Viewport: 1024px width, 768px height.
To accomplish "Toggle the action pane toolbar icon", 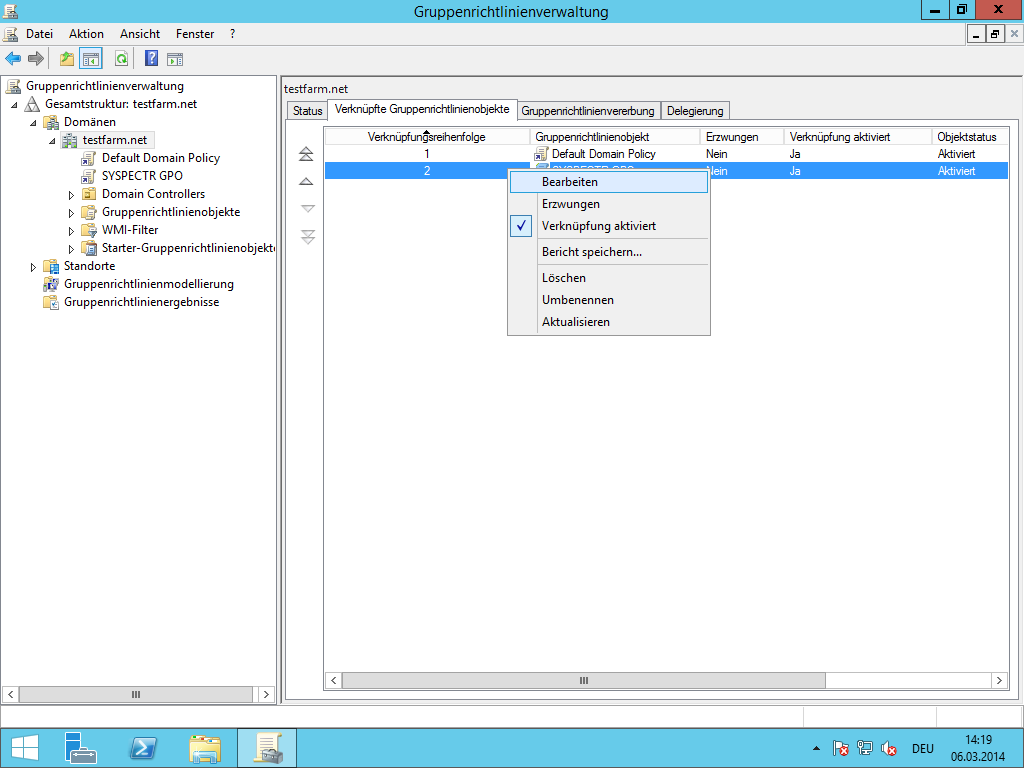I will [x=175, y=59].
